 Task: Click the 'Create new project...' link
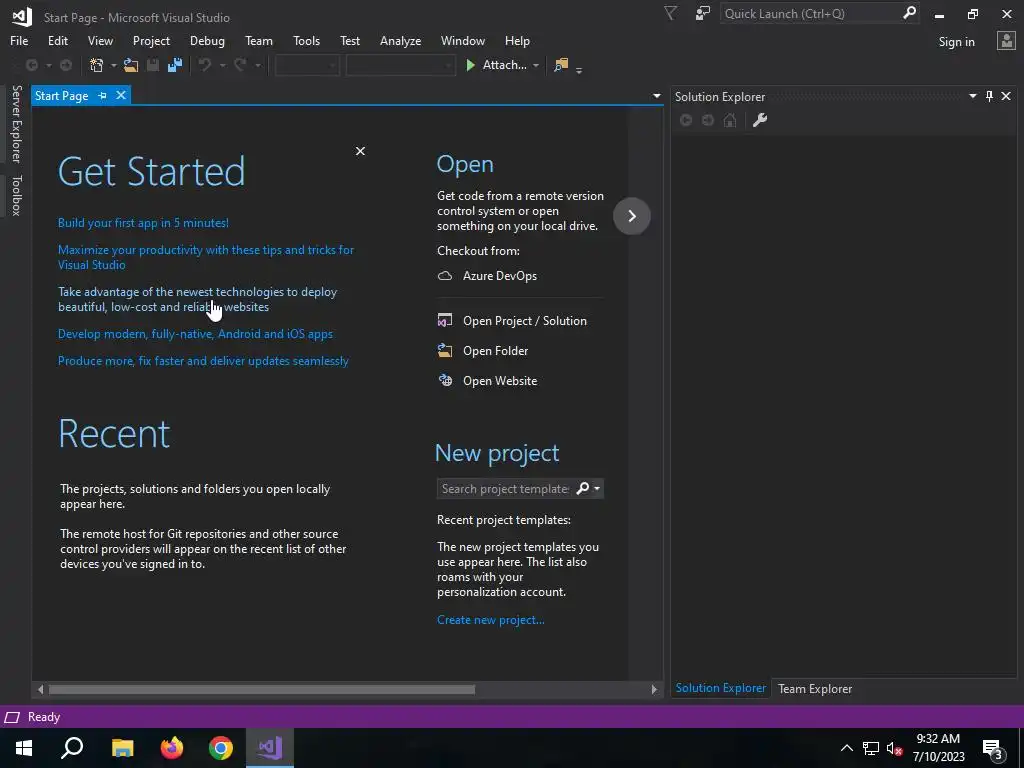tap(490, 620)
